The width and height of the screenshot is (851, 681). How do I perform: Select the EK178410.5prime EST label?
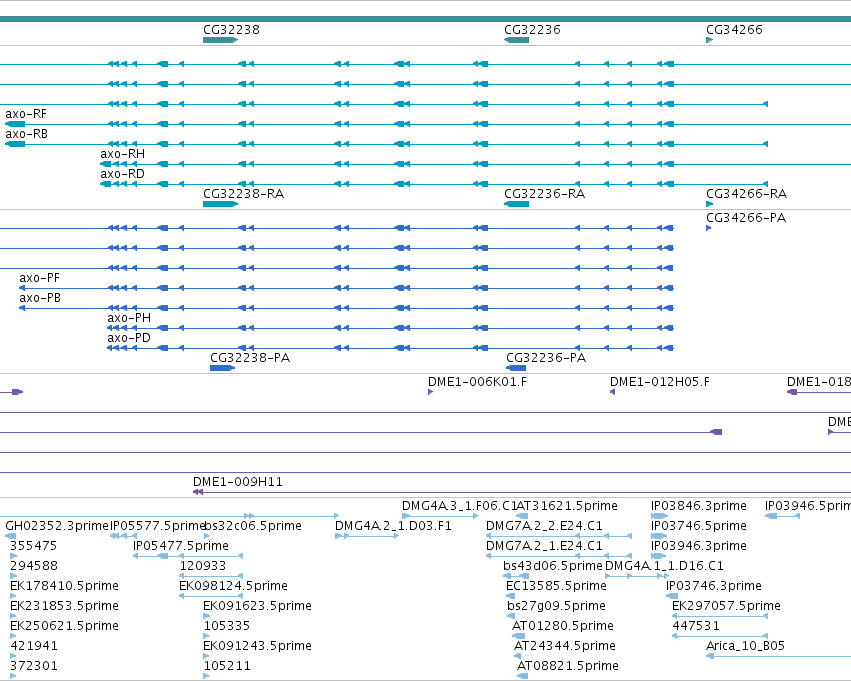[x=64, y=585]
